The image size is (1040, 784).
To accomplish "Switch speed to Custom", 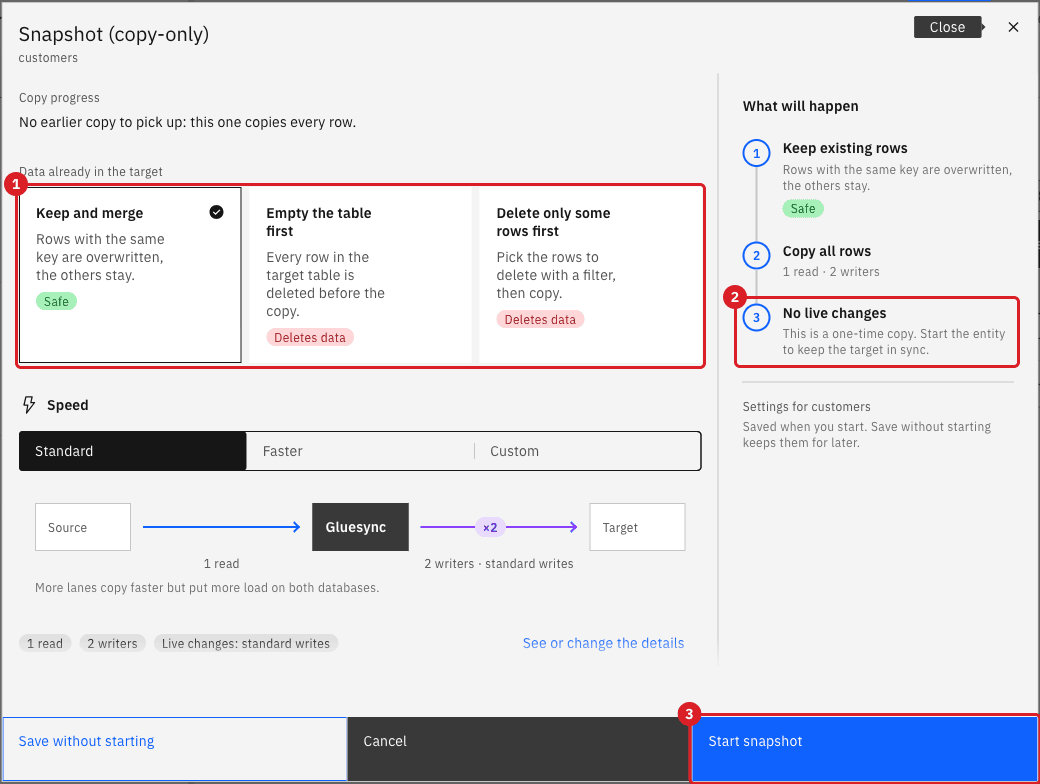I will click(x=588, y=451).
